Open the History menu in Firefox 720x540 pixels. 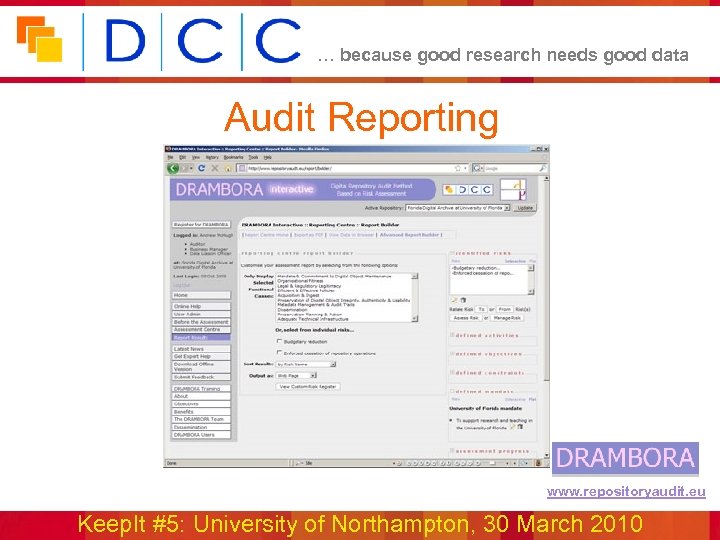(212, 157)
